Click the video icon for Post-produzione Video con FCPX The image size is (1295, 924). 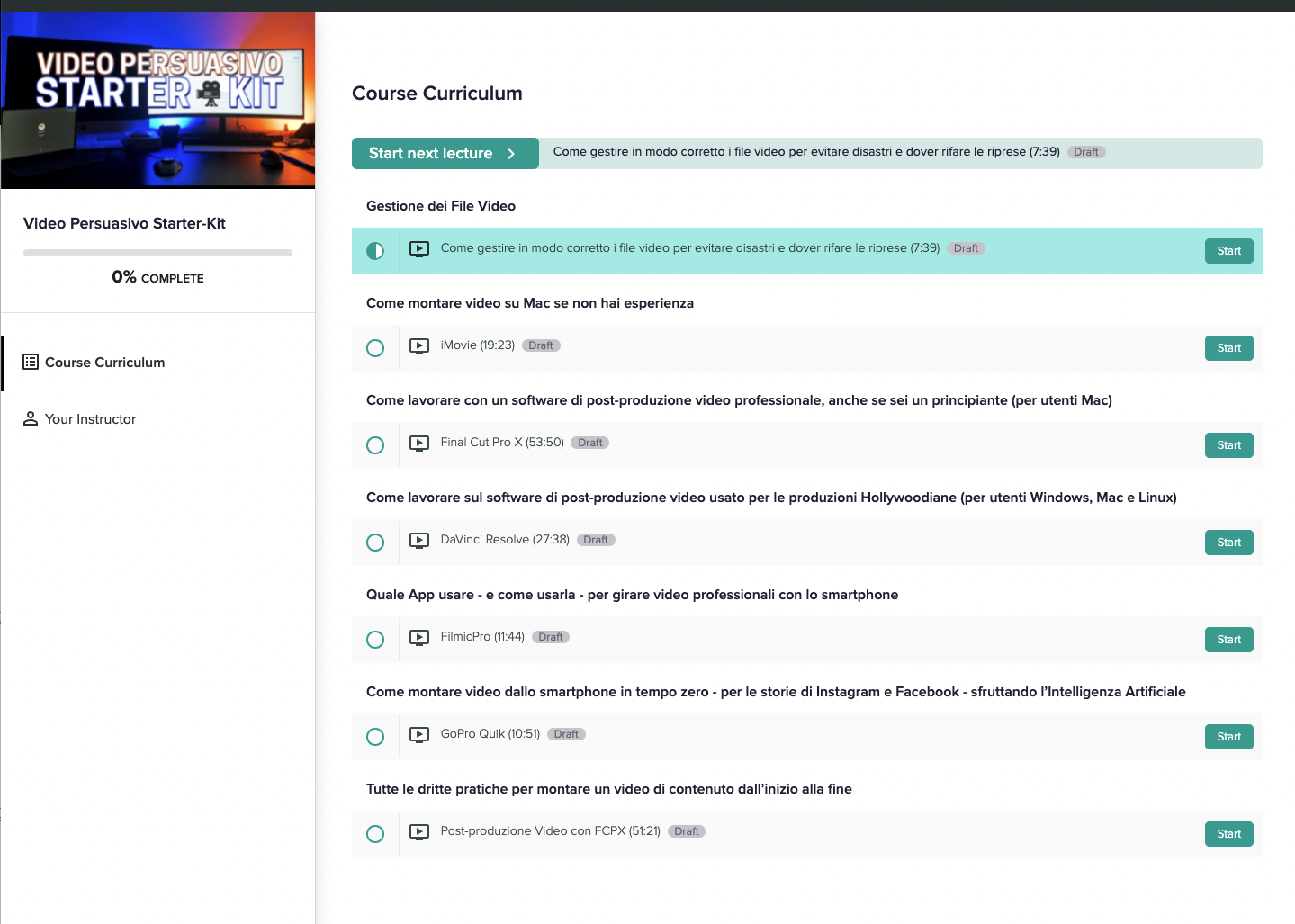point(419,832)
